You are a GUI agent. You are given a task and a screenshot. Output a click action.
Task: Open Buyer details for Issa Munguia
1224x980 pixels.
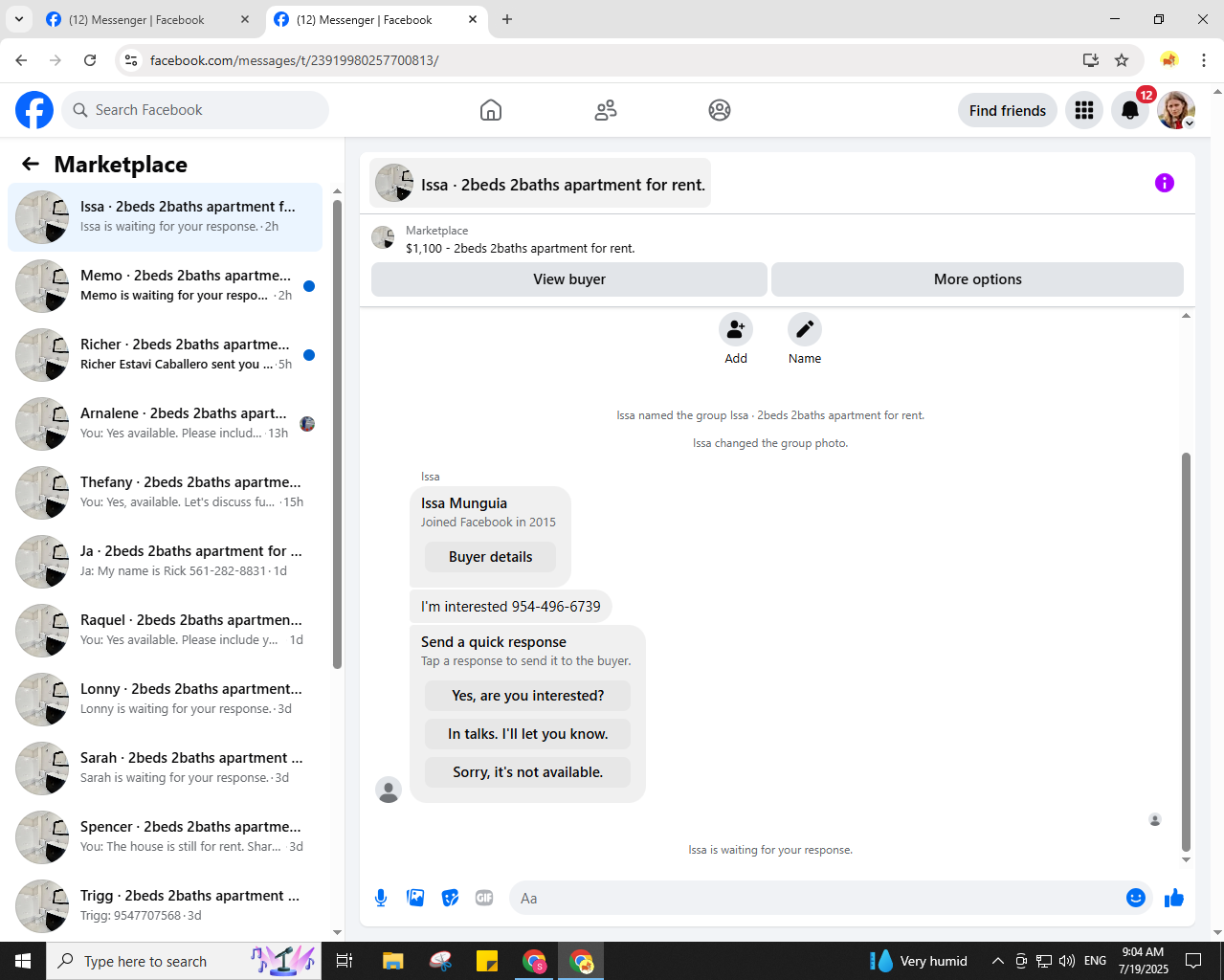point(490,557)
